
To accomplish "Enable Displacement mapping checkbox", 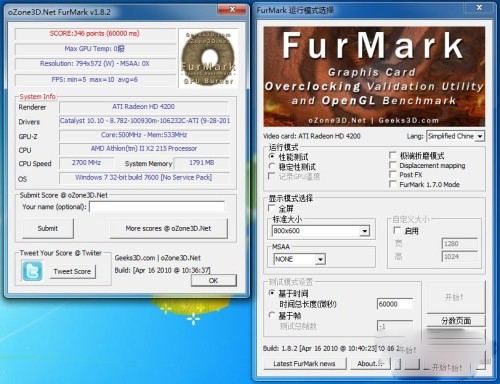I will tap(393, 165).
